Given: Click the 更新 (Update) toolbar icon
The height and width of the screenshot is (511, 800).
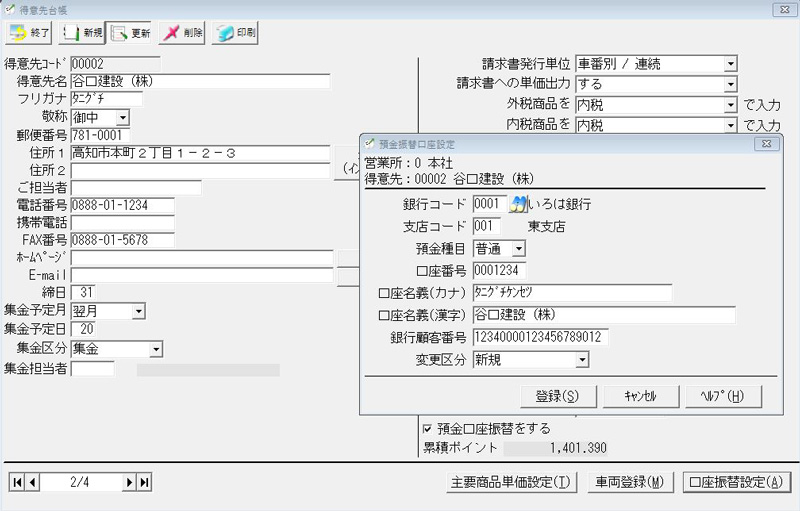Looking at the screenshot, I should click(131, 33).
